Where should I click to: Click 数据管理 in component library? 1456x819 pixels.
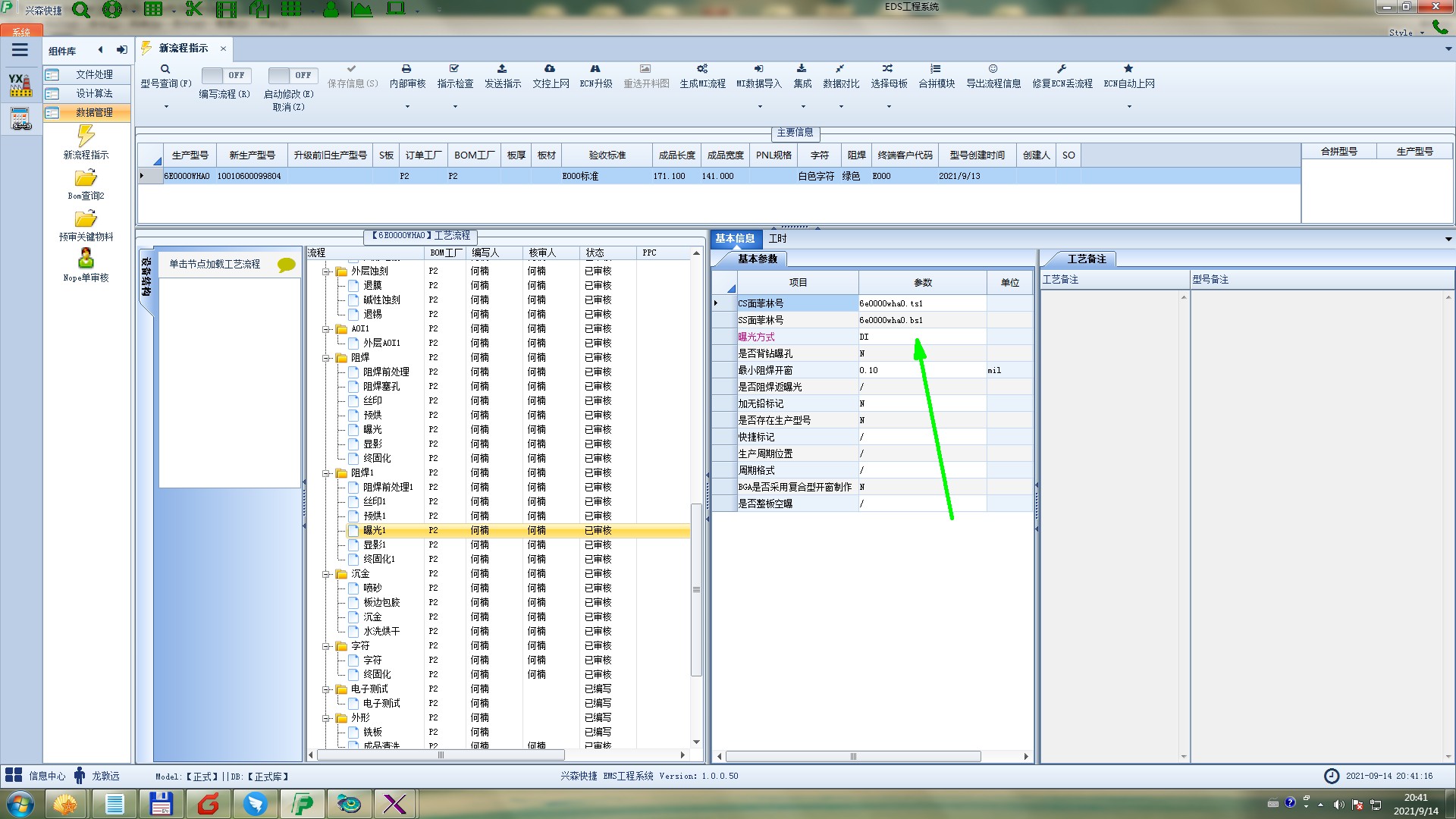94,112
